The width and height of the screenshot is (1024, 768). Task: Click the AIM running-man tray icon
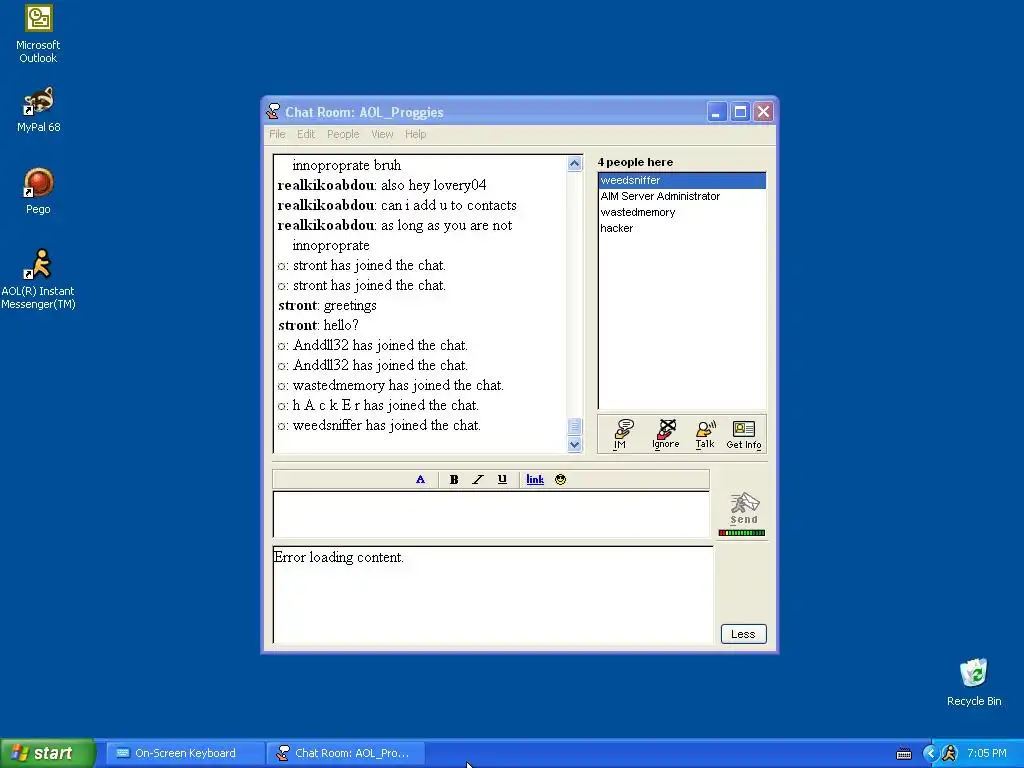click(950, 753)
